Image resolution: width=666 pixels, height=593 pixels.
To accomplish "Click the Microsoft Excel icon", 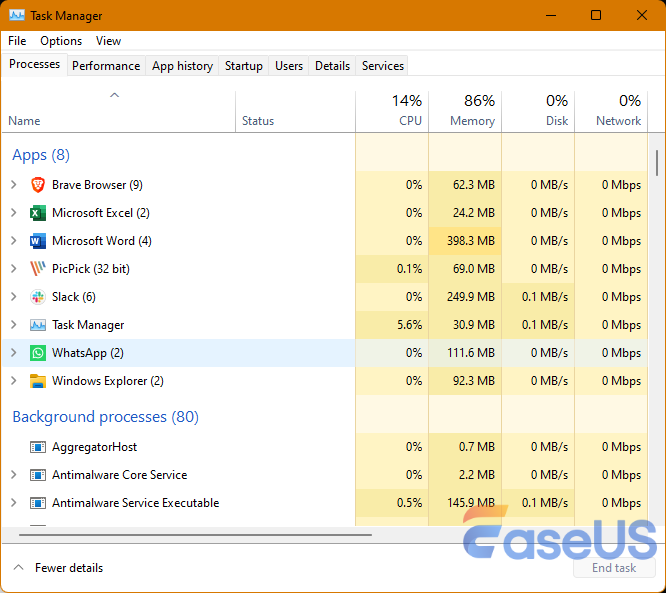I will tap(38, 213).
